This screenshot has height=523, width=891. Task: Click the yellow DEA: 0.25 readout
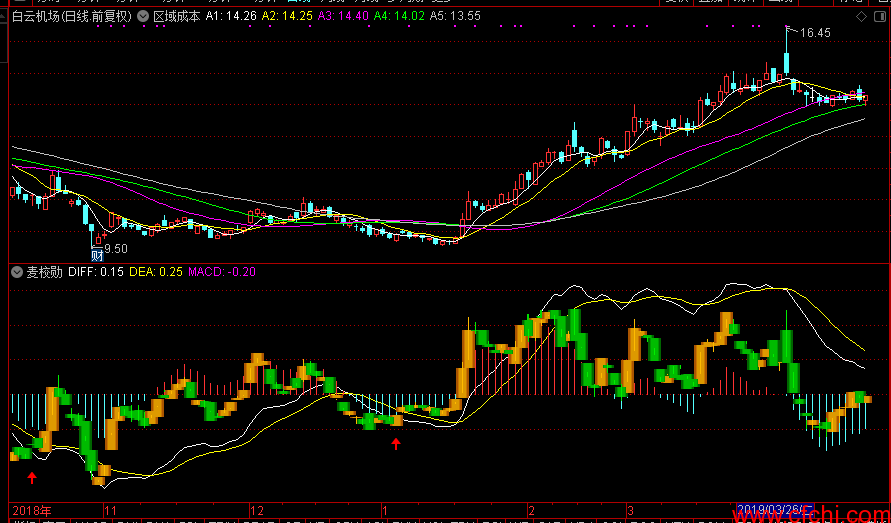[x=156, y=272]
